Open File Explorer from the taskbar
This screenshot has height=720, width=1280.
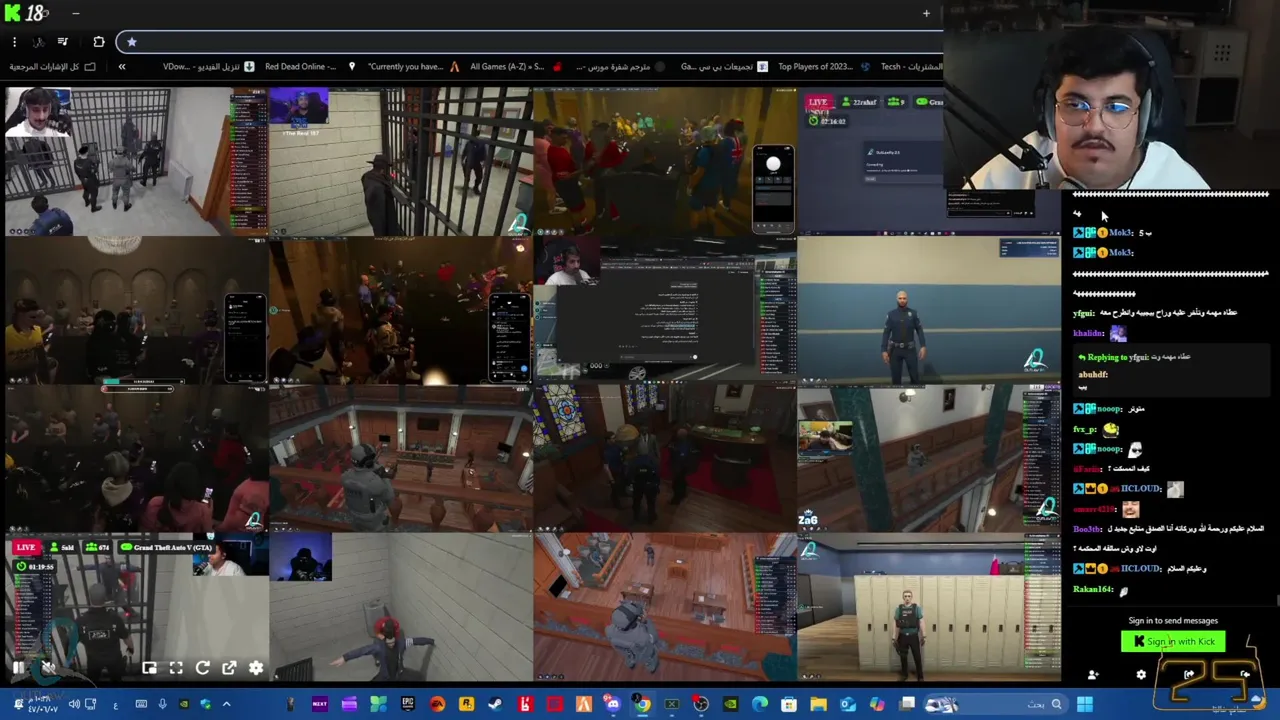[x=818, y=705]
